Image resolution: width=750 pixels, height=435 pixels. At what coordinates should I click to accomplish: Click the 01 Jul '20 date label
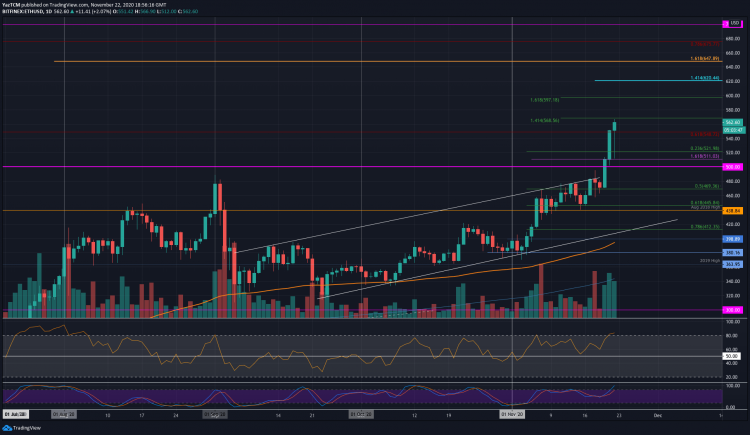(17, 412)
